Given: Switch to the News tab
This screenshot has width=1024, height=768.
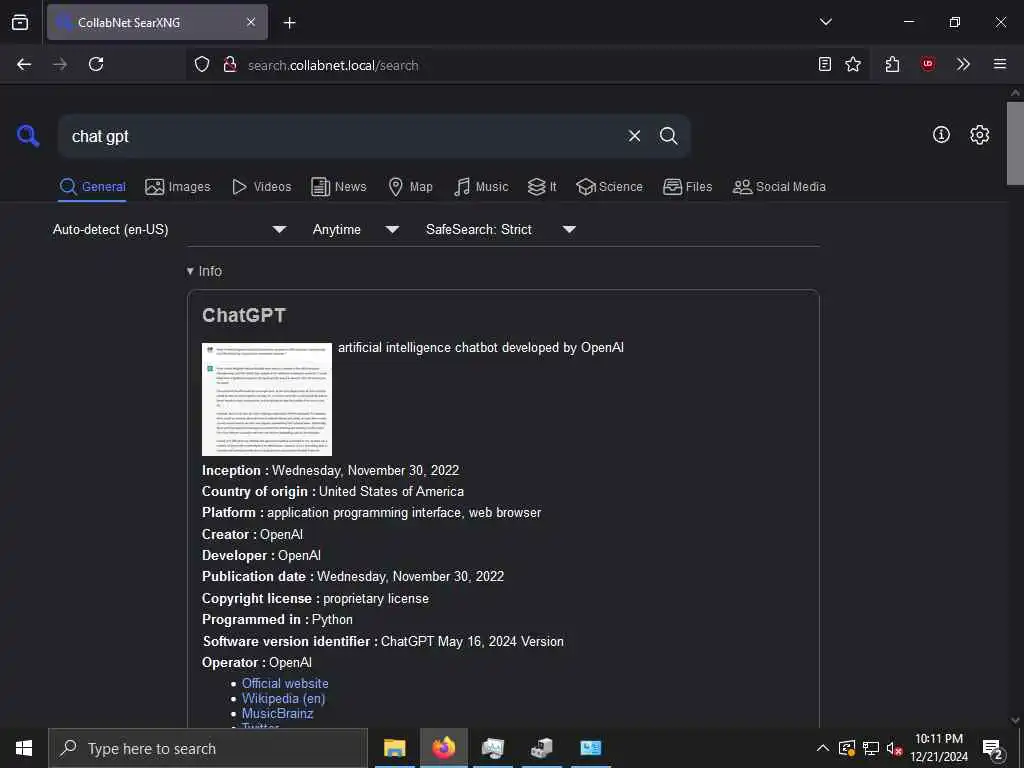Looking at the screenshot, I should pyautogui.click(x=339, y=187).
